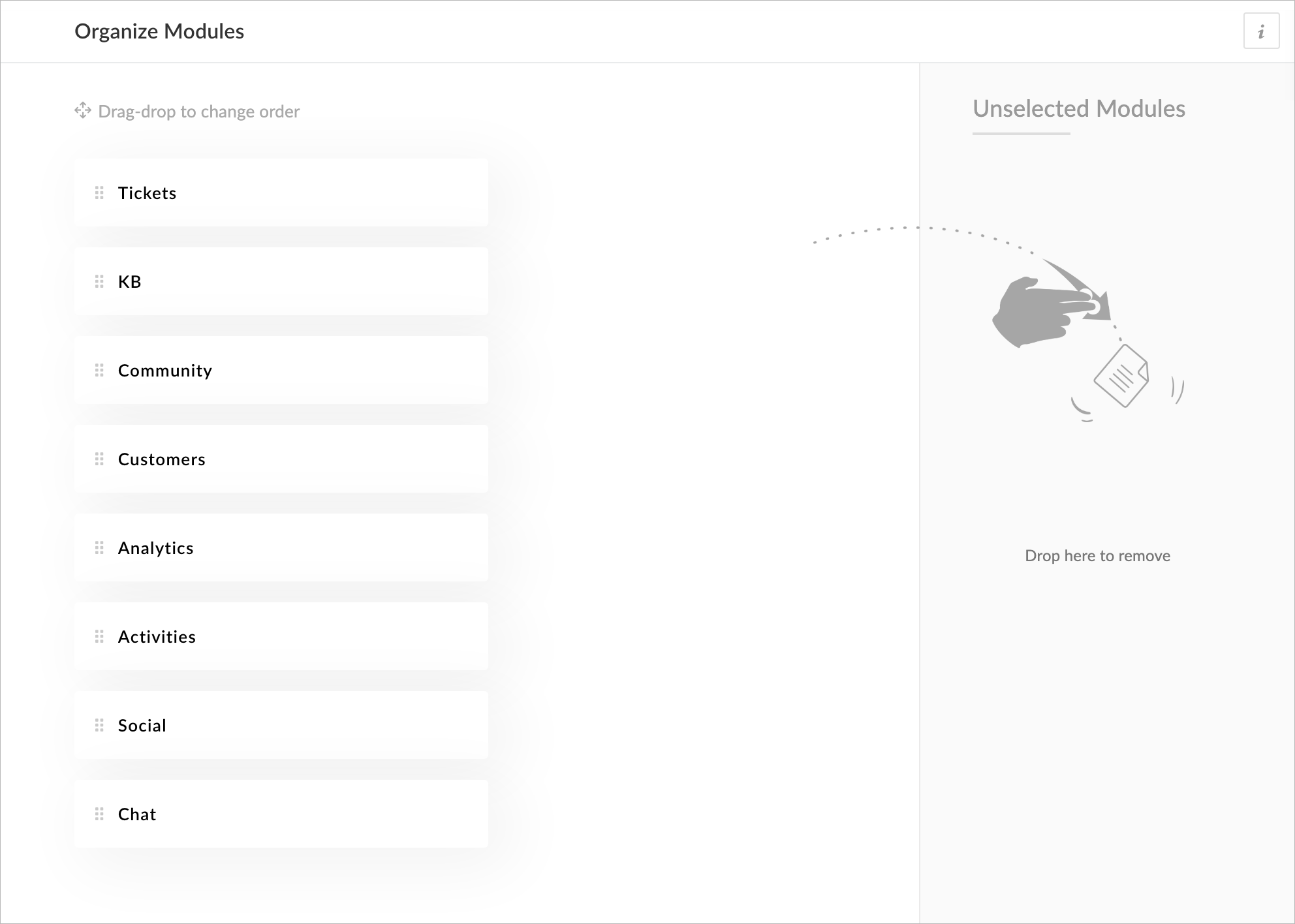The width and height of the screenshot is (1295, 924).
Task: Select the Activities module label
Action: [x=157, y=637]
